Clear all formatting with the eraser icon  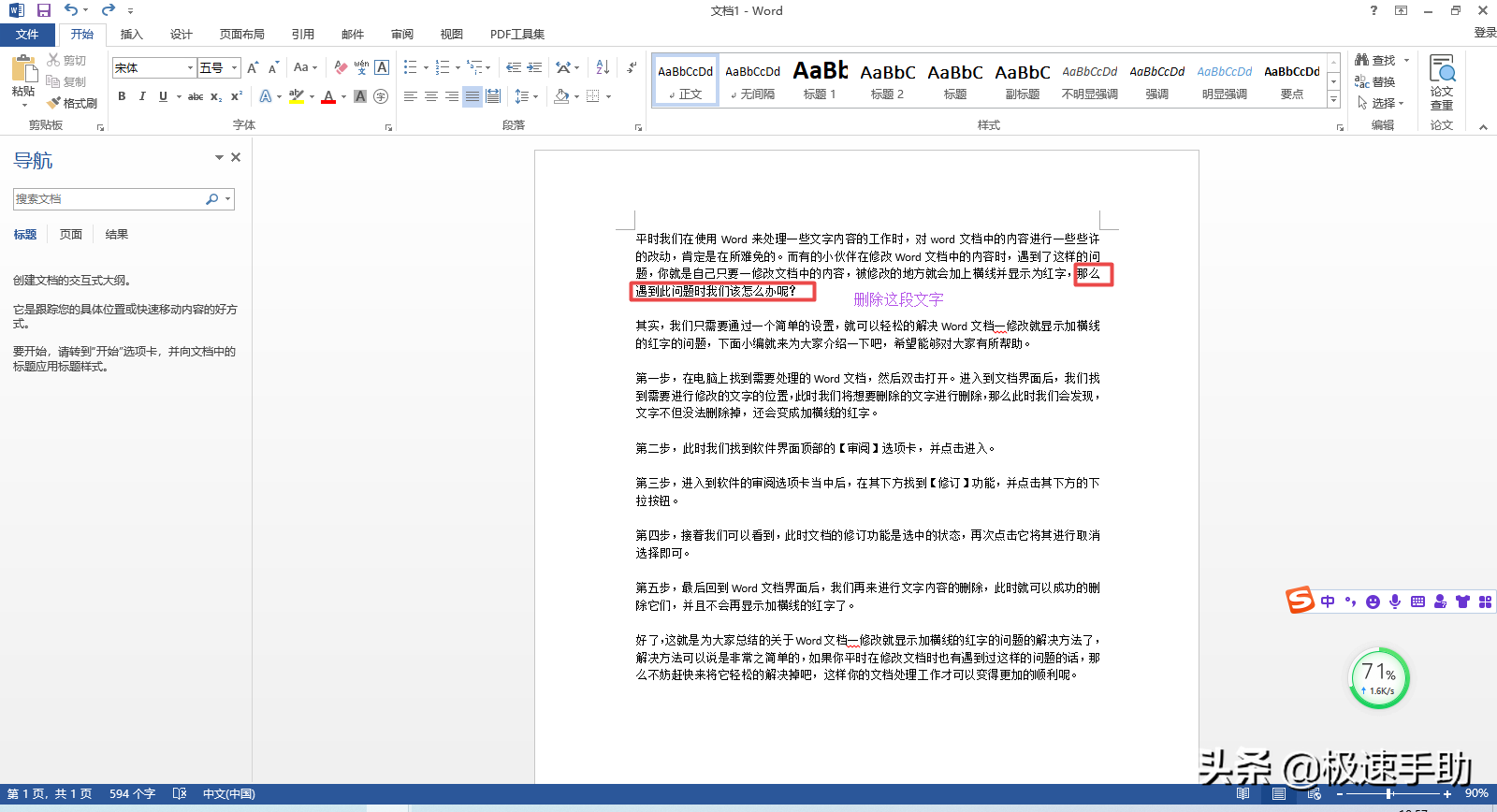pyautogui.click(x=341, y=67)
